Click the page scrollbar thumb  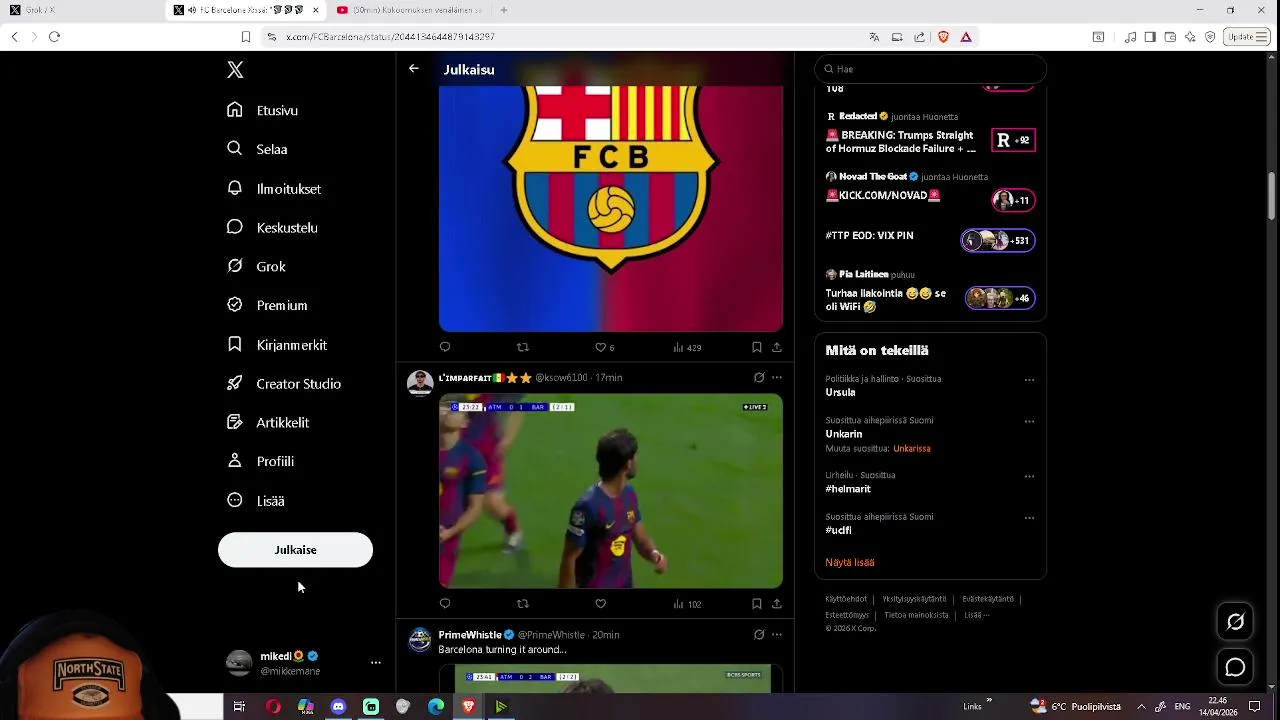click(x=1272, y=196)
